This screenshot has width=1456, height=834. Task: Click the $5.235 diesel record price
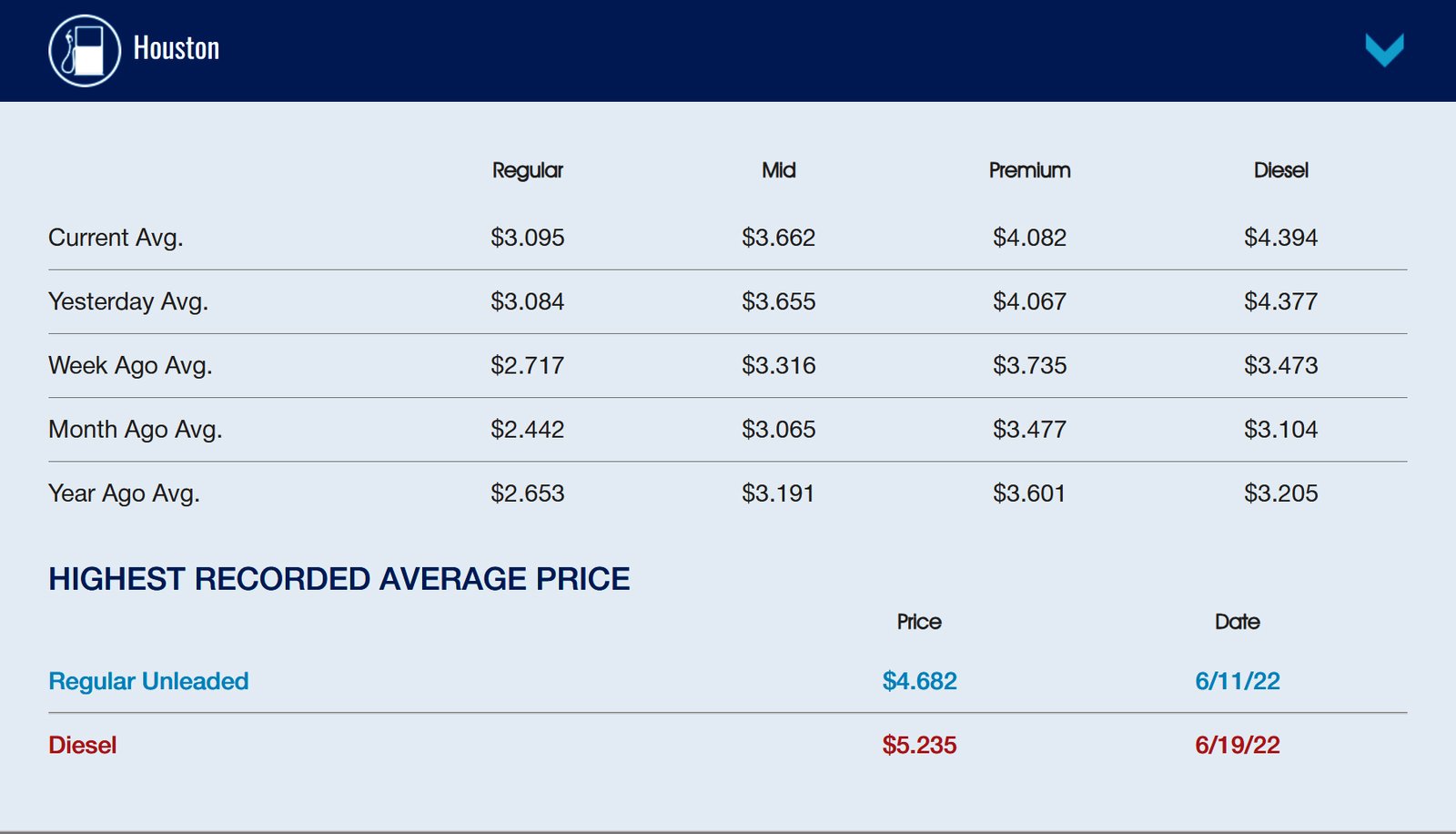[x=919, y=745]
